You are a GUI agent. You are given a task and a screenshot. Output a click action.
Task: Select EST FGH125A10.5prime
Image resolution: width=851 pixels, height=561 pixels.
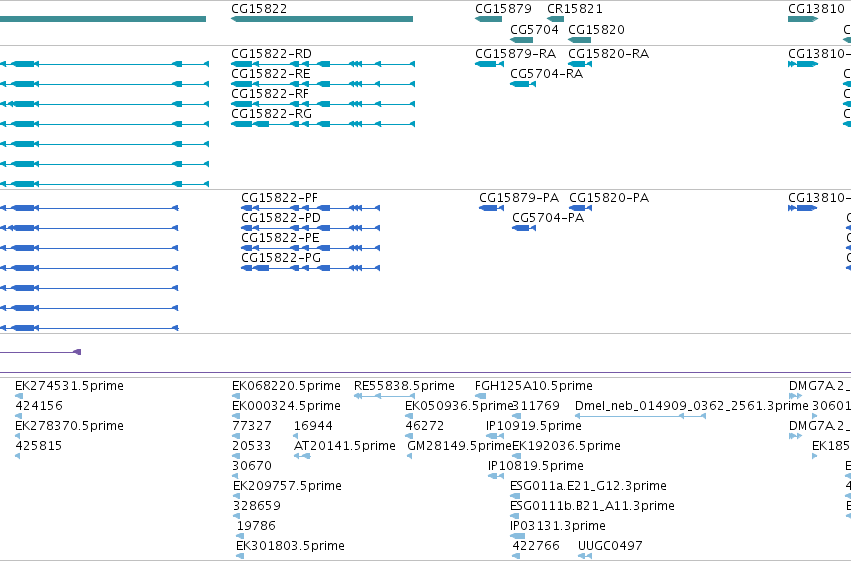tap(480, 396)
